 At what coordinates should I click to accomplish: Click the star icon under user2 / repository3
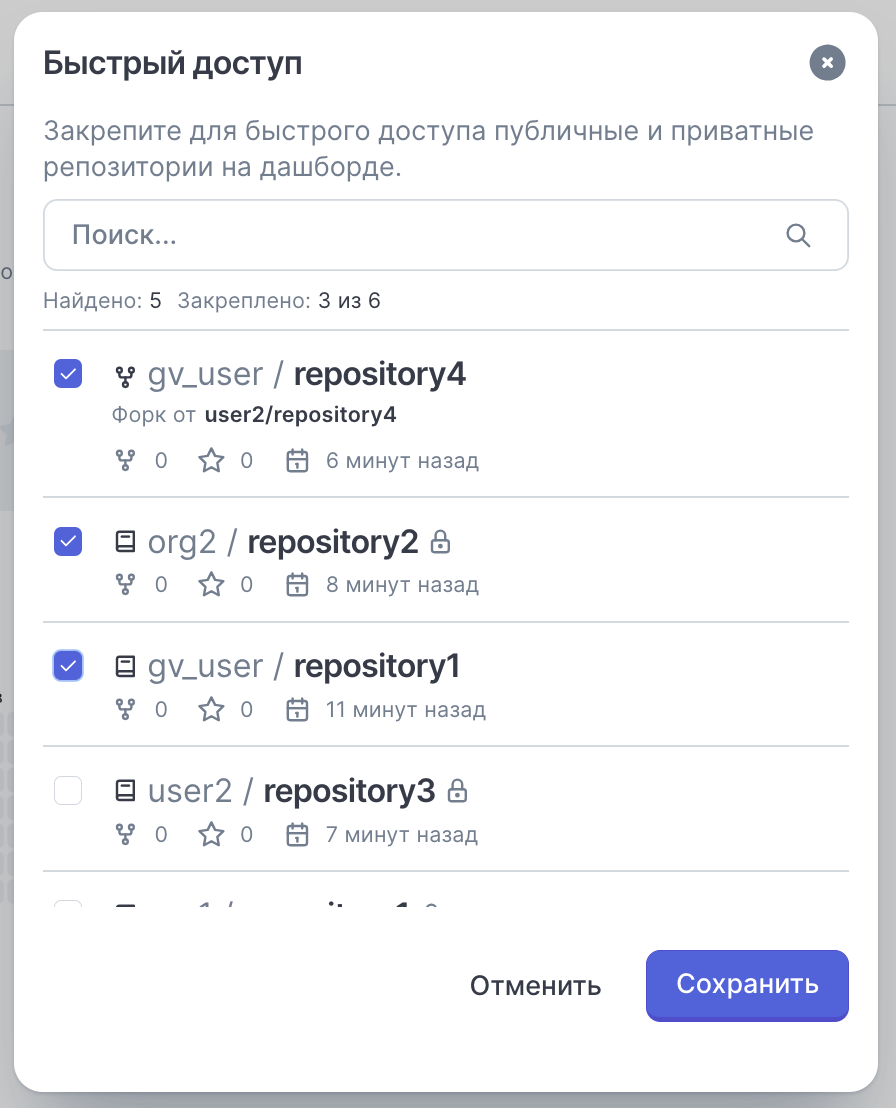(211, 835)
